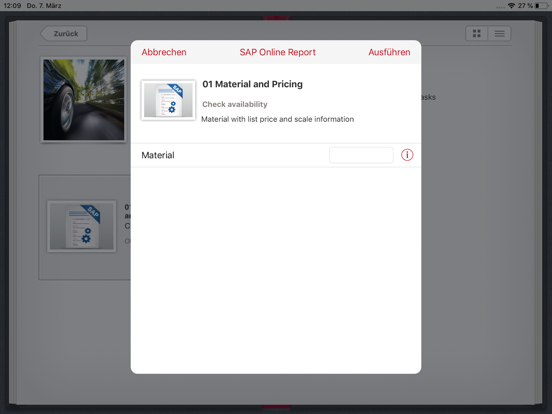This screenshot has width=552, height=414.
Task: Open the car wheel thumbnail image
Action: coord(83,100)
